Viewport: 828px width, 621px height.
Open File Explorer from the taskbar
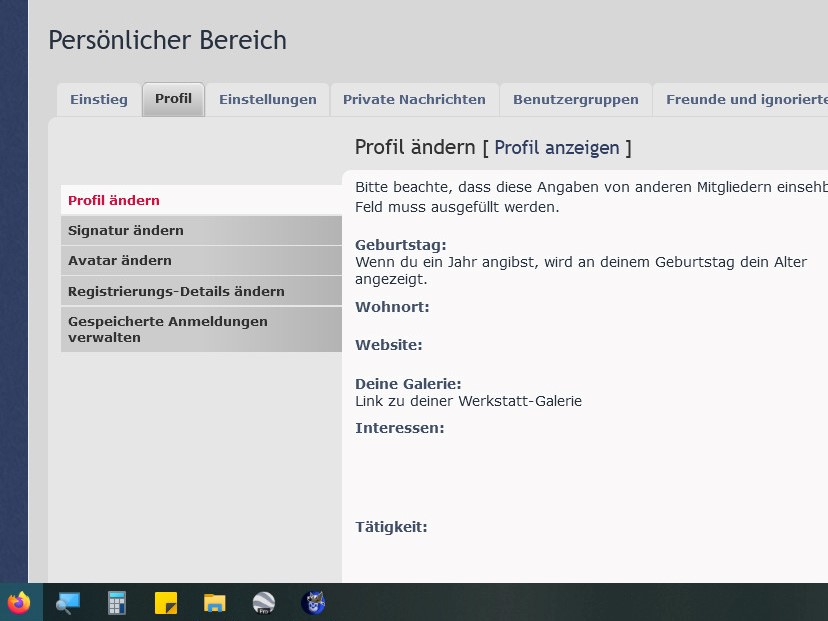tap(215, 603)
